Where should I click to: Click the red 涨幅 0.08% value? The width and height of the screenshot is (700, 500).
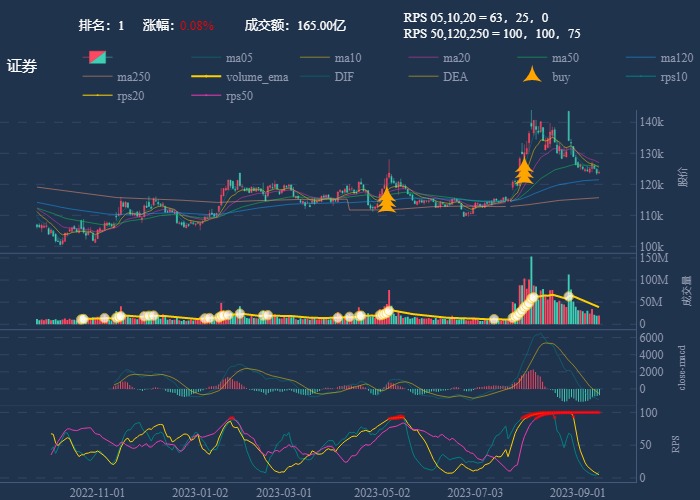point(197,25)
